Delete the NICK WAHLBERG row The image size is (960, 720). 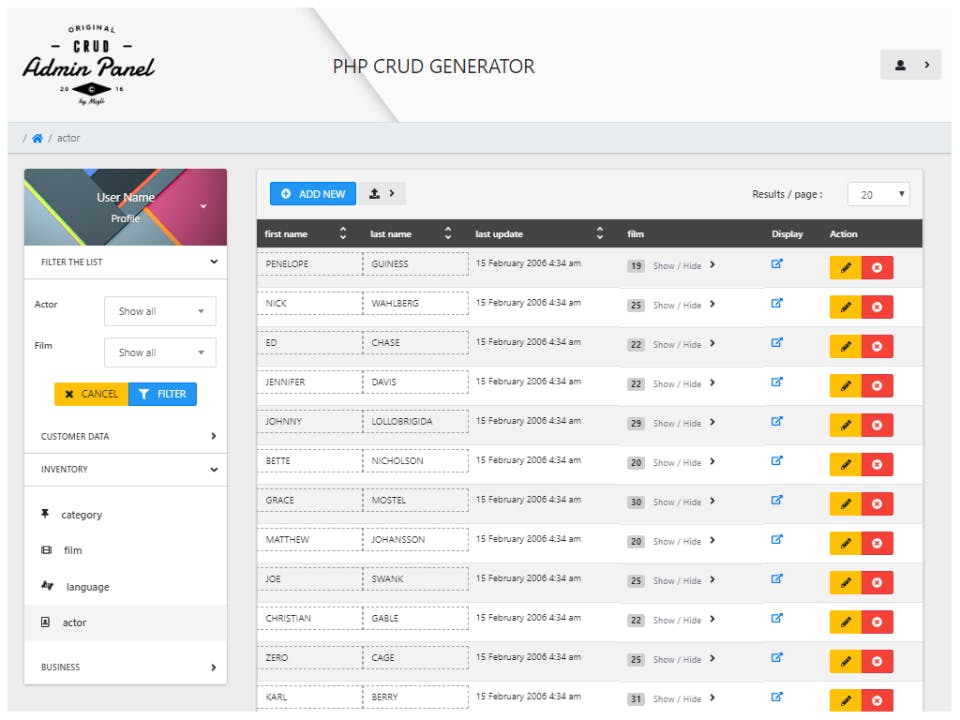[877, 307]
